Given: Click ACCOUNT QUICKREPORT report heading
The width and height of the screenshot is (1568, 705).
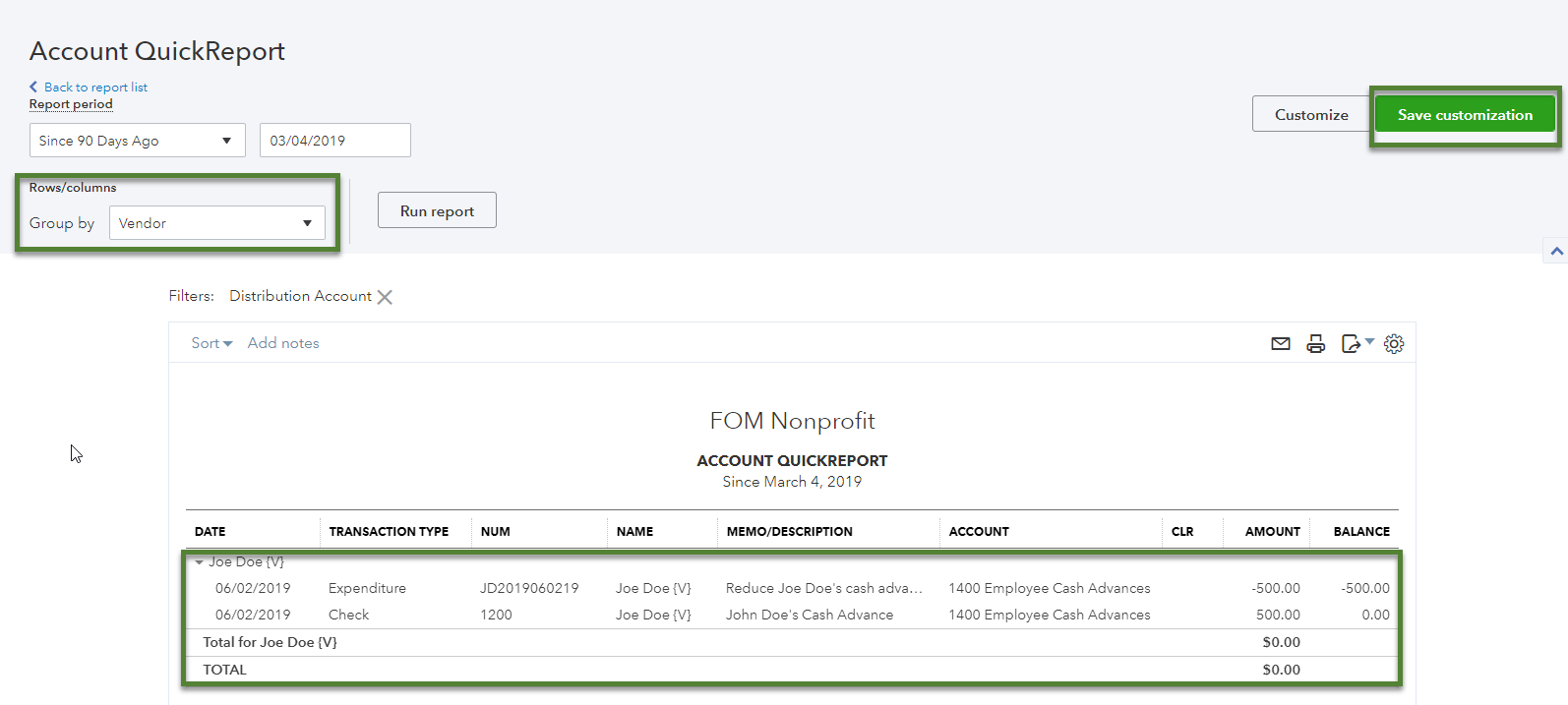Looking at the screenshot, I should tap(792, 460).
